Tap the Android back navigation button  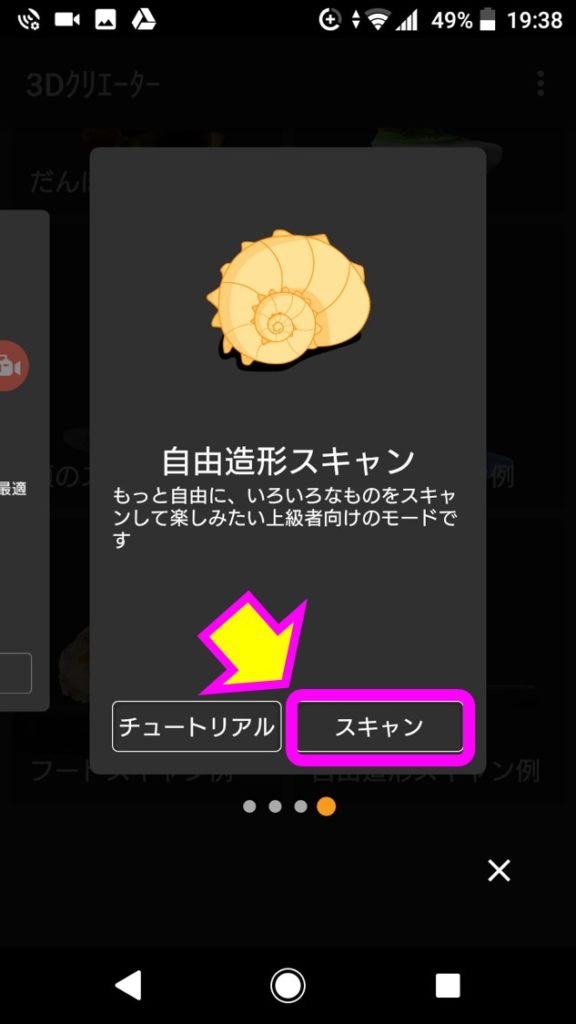coord(128,985)
